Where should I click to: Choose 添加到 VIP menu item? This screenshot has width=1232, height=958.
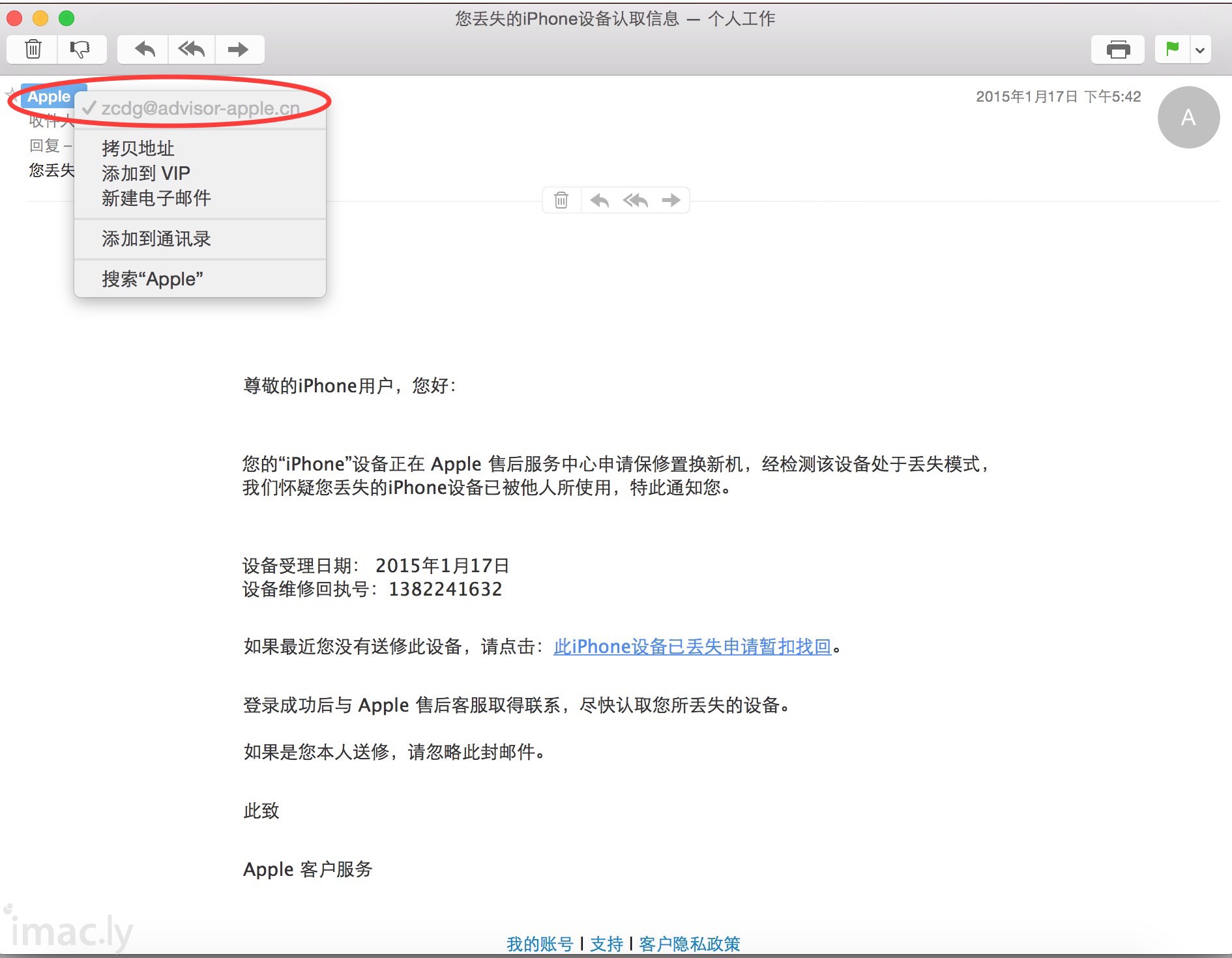pos(200,173)
